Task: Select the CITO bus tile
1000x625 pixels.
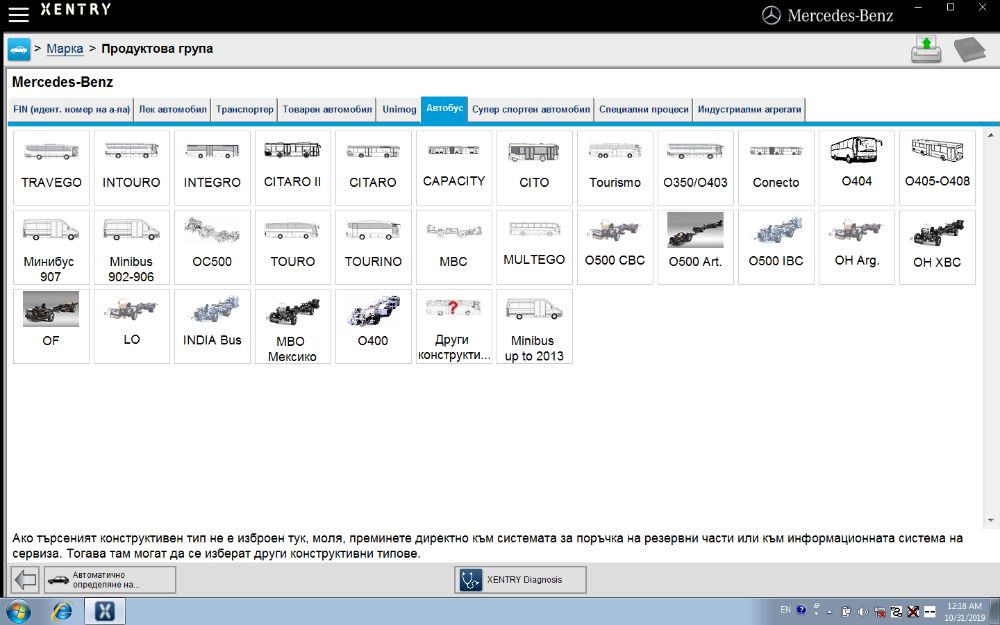Action: click(x=534, y=168)
